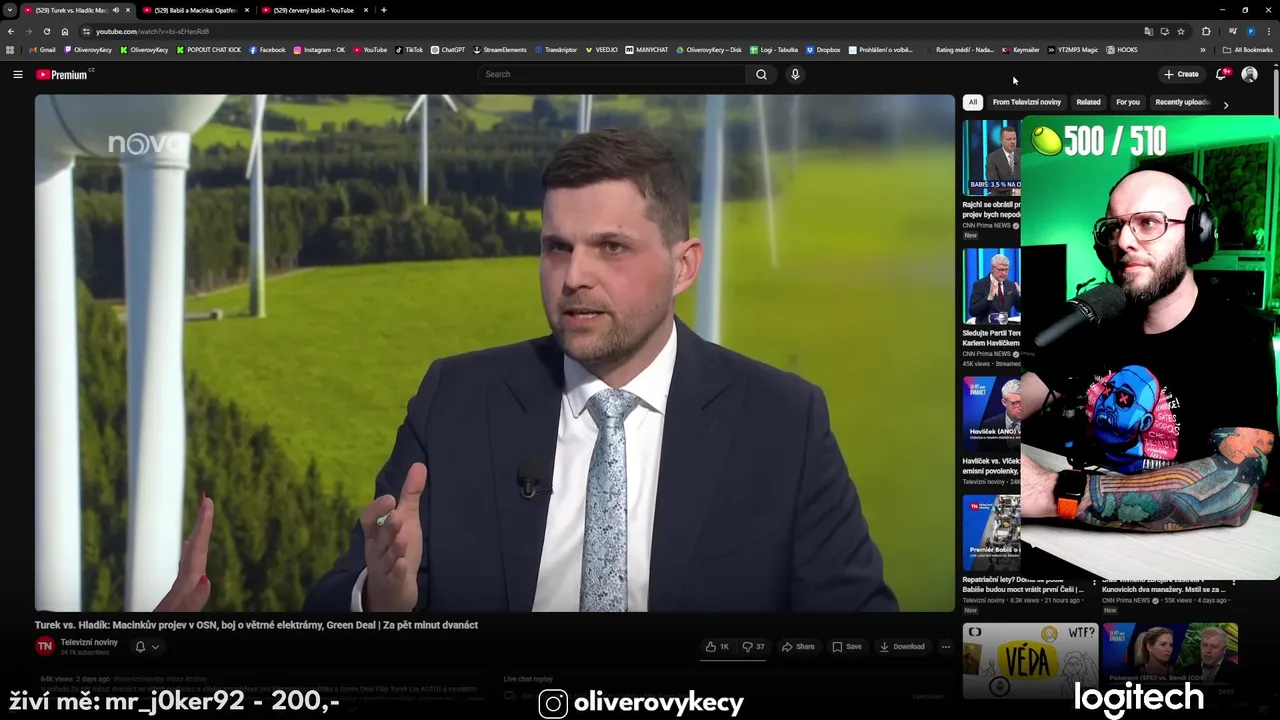
Task: Open the Chrome three-dot menu
Action: 1268,31
